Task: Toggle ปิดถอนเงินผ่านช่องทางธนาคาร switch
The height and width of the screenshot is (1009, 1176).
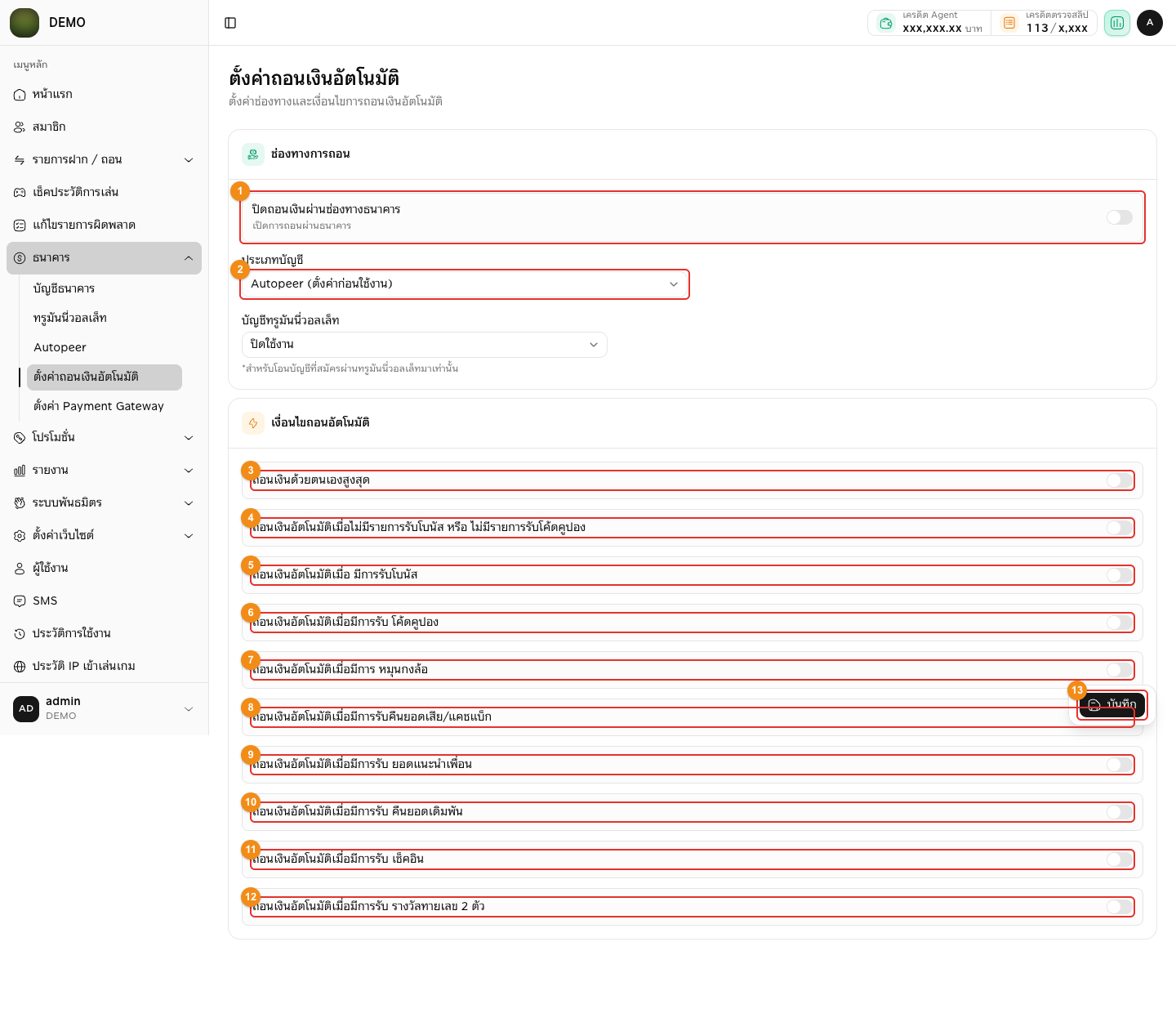Action: coord(1120,217)
